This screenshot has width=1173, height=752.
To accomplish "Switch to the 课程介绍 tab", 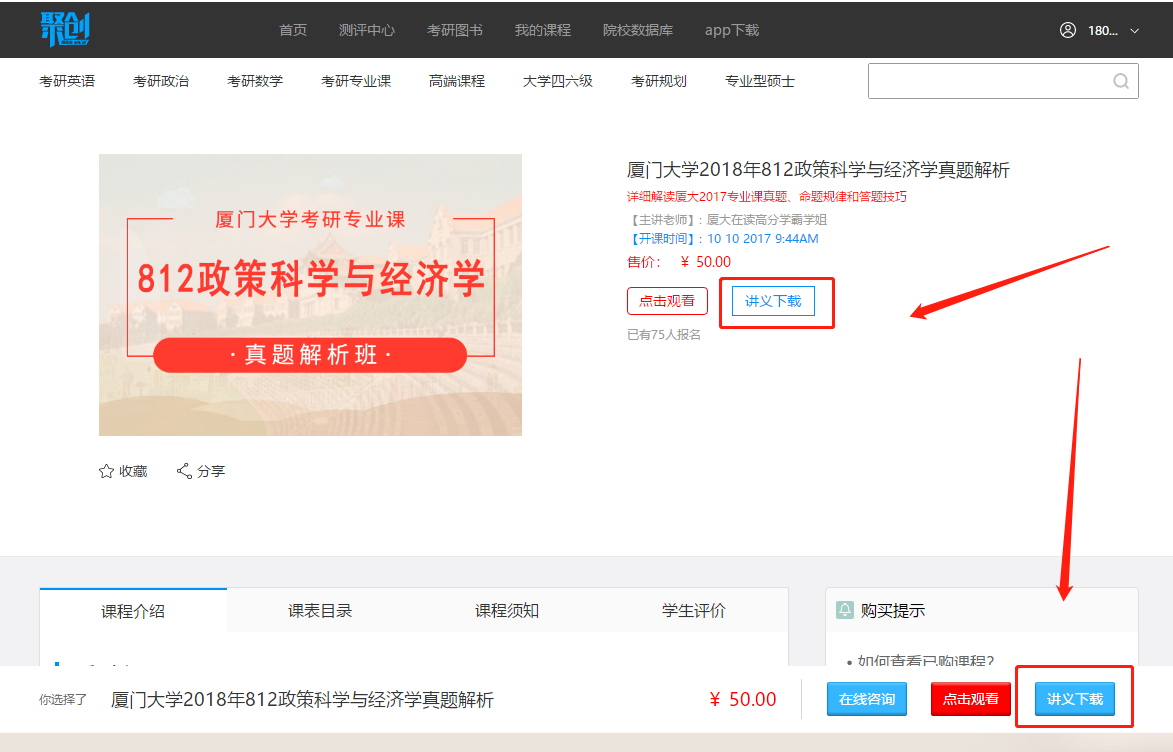I will coord(133,611).
